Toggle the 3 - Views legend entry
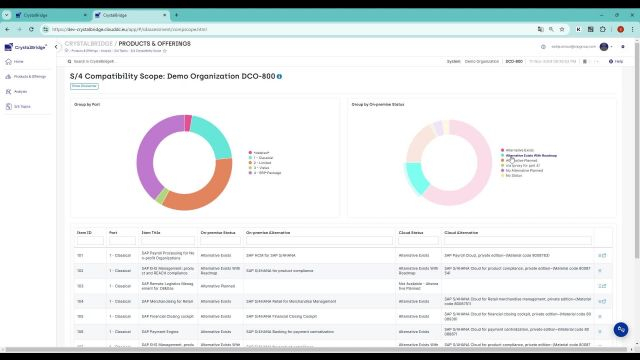This screenshot has width=640, height=360. coord(259,168)
